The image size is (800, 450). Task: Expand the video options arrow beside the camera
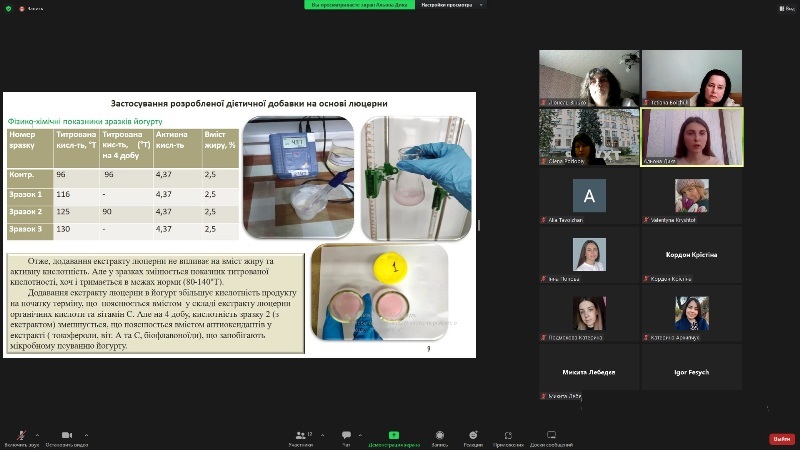pyautogui.click(x=86, y=435)
